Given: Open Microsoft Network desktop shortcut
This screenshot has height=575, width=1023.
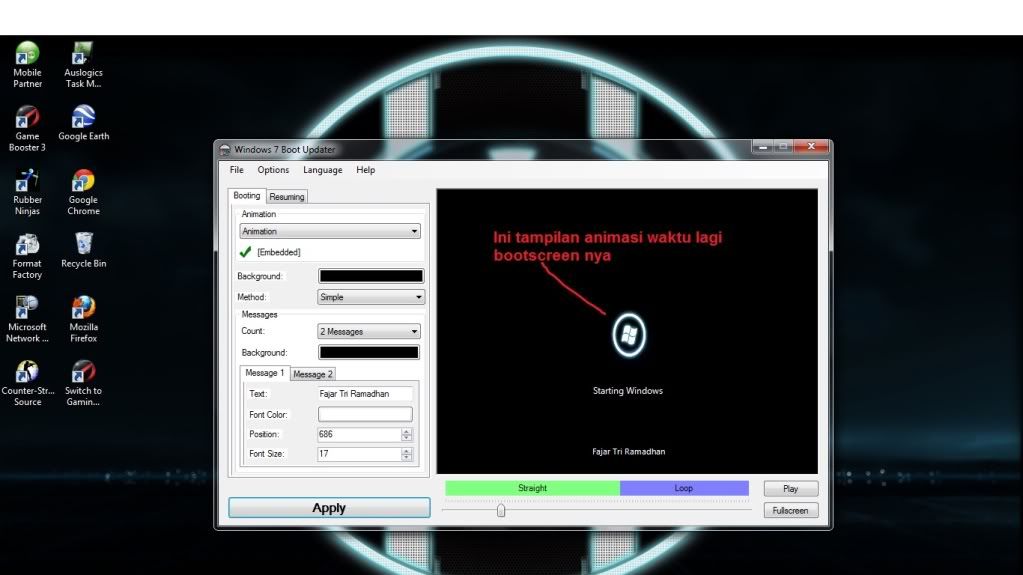Looking at the screenshot, I should click(x=27, y=319).
